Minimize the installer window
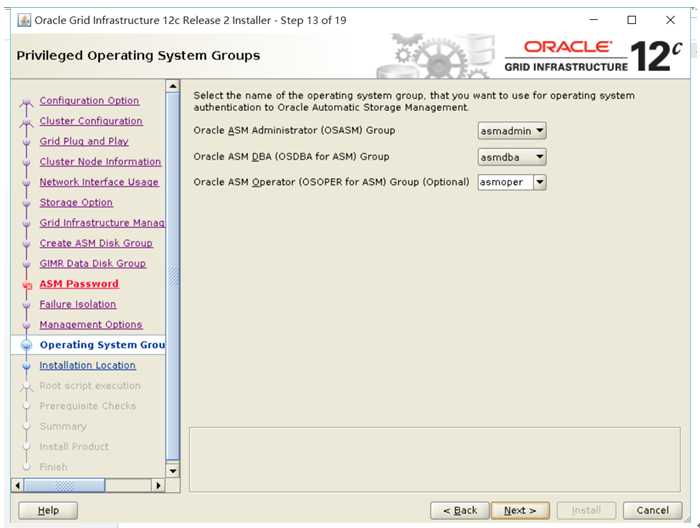The width and height of the screenshot is (700, 528). click(593, 20)
